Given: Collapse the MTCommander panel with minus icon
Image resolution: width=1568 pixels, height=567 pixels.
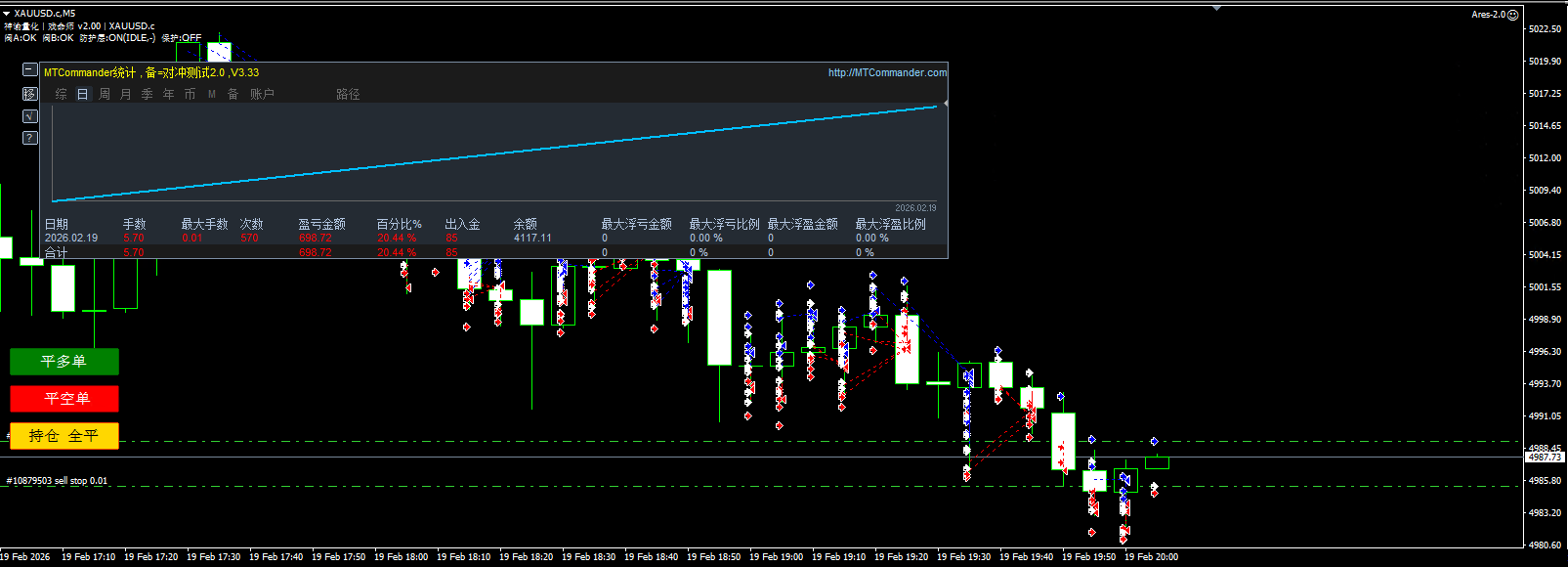Looking at the screenshot, I should point(29,69).
